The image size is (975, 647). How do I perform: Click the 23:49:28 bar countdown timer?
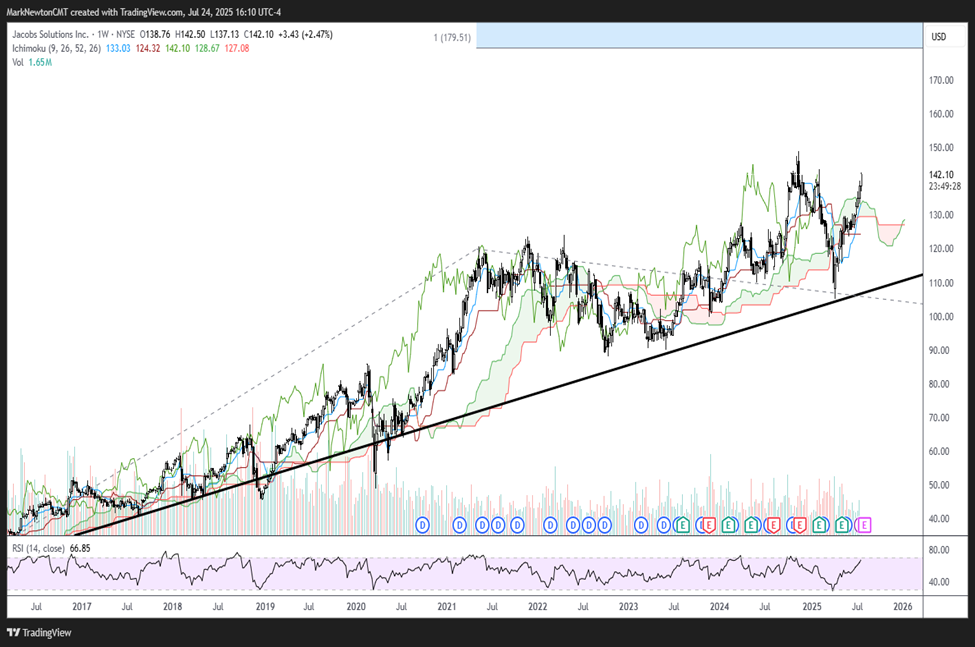click(x=945, y=186)
